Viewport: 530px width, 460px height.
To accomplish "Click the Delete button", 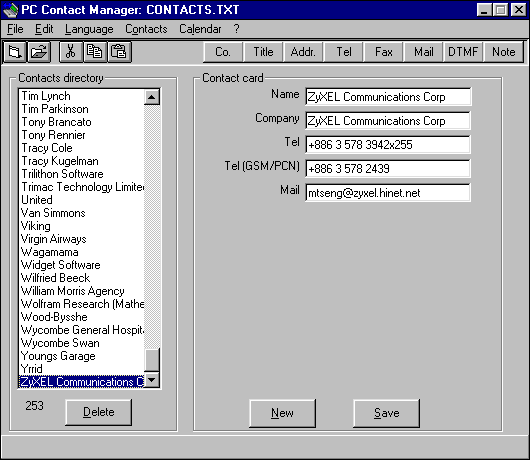I will 98,412.
